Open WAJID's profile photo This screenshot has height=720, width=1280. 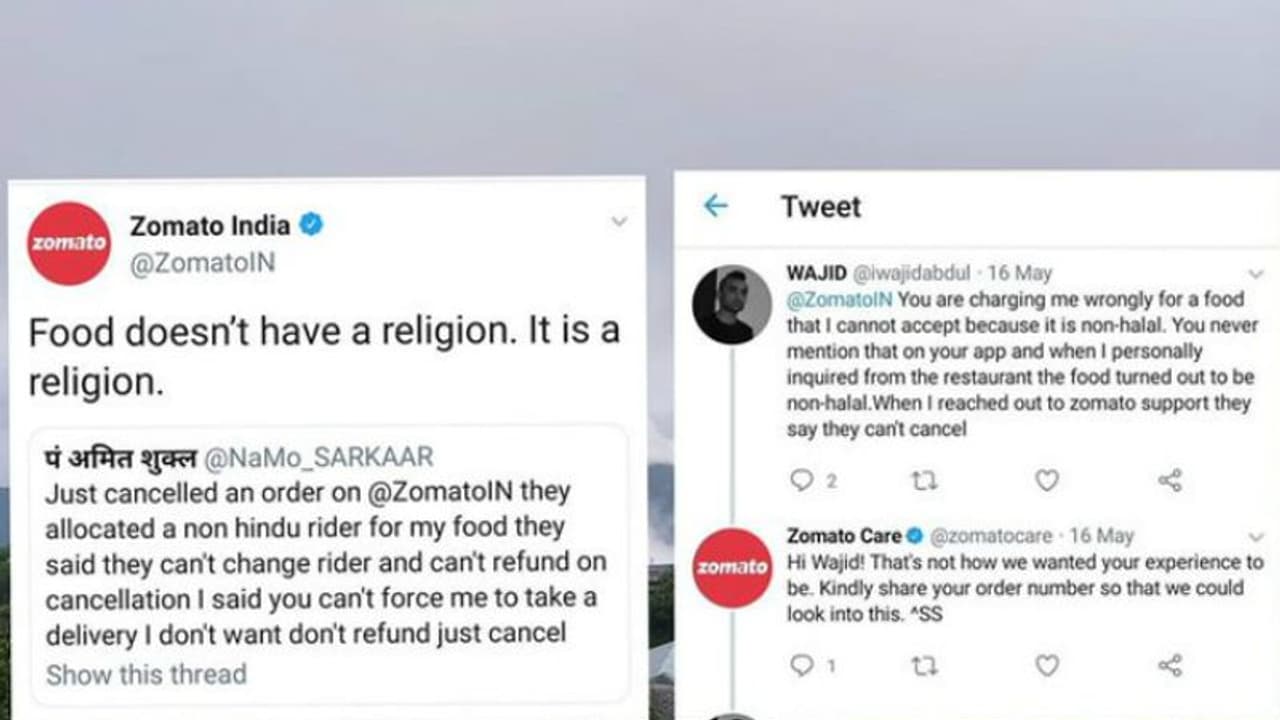[732, 304]
